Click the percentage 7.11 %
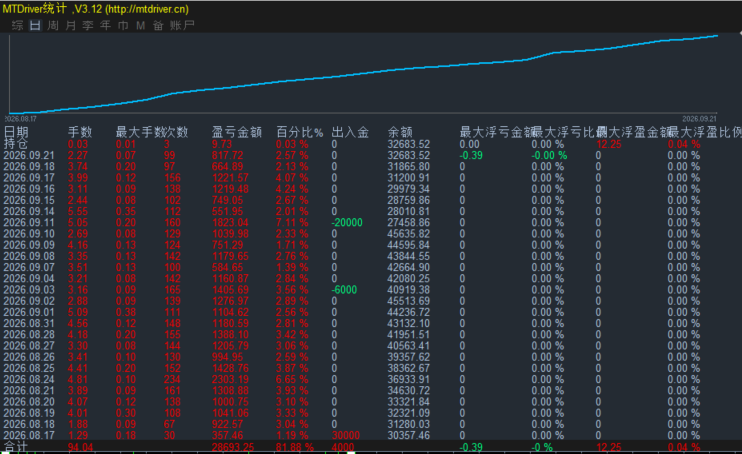 click(x=292, y=223)
